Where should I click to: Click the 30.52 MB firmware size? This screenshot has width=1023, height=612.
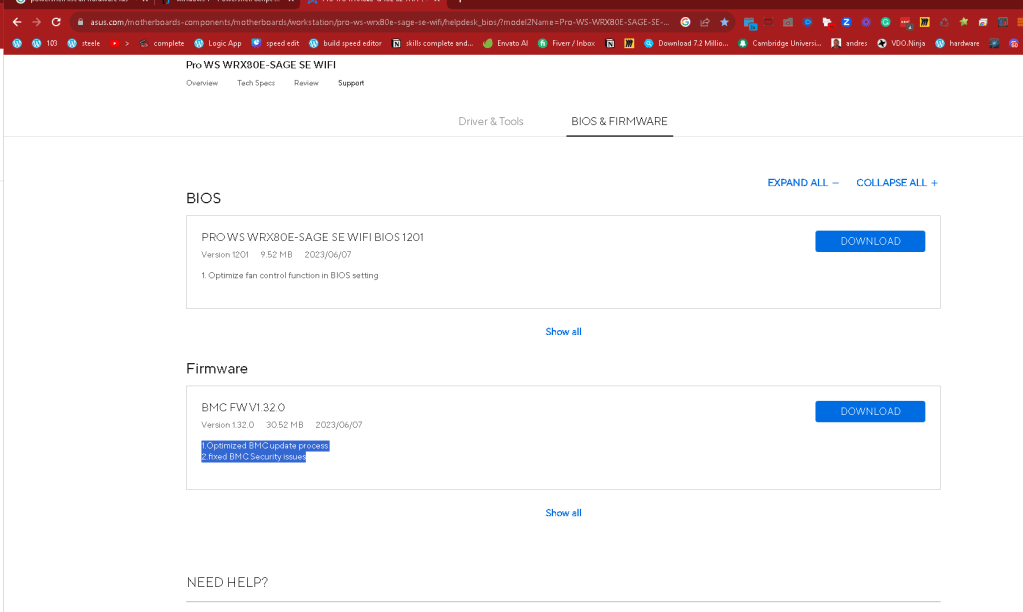click(284, 425)
